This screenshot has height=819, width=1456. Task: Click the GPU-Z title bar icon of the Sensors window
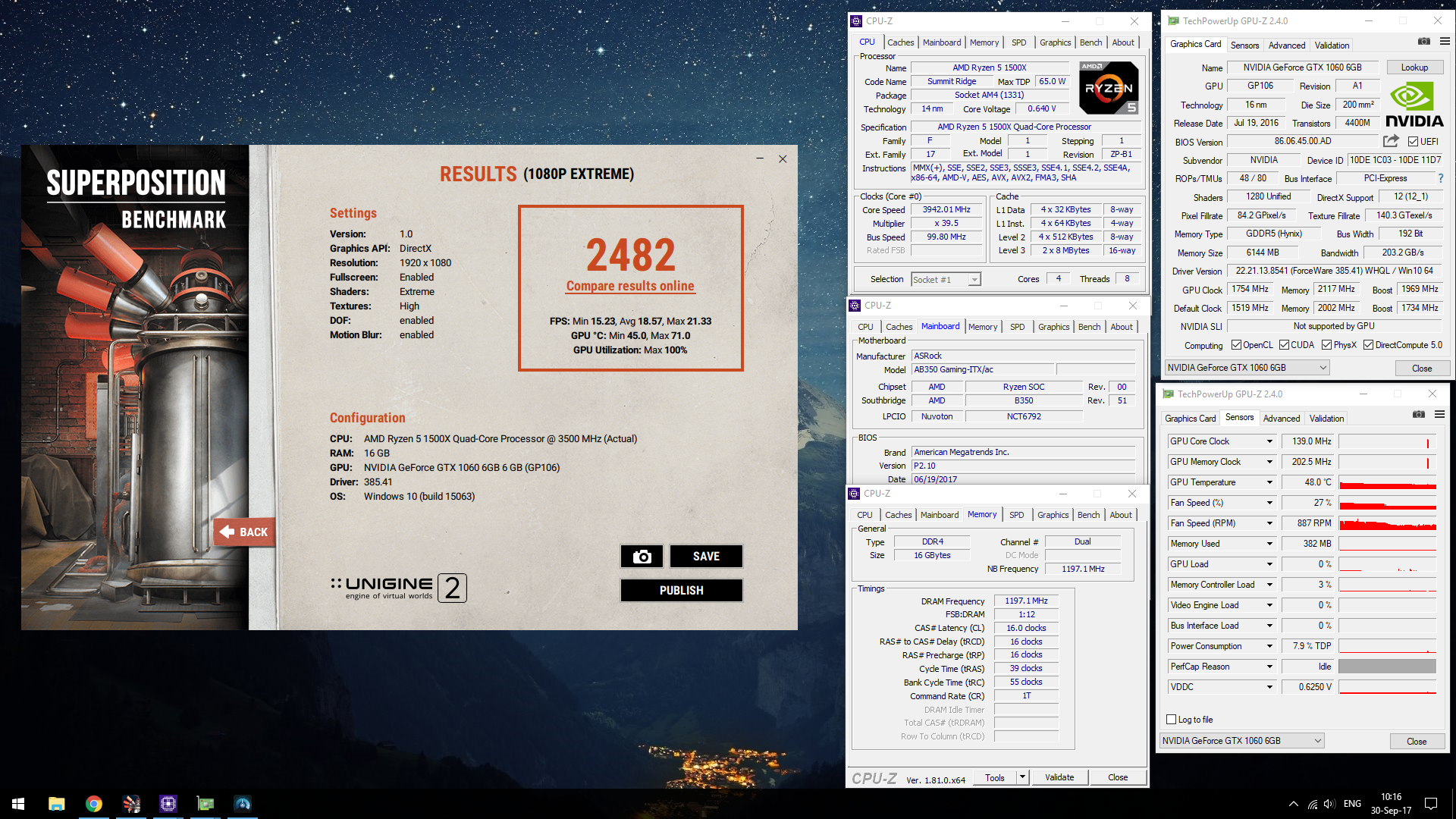pos(1168,394)
